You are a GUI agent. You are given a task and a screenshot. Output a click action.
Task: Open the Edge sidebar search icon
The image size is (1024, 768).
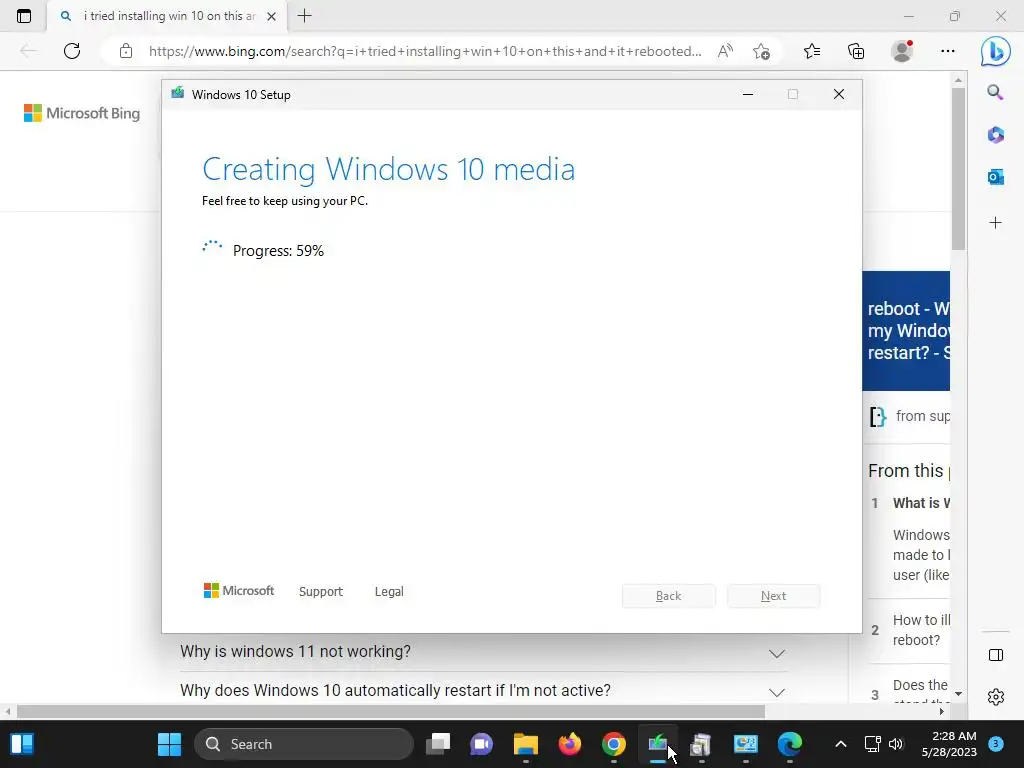pos(995,93)
